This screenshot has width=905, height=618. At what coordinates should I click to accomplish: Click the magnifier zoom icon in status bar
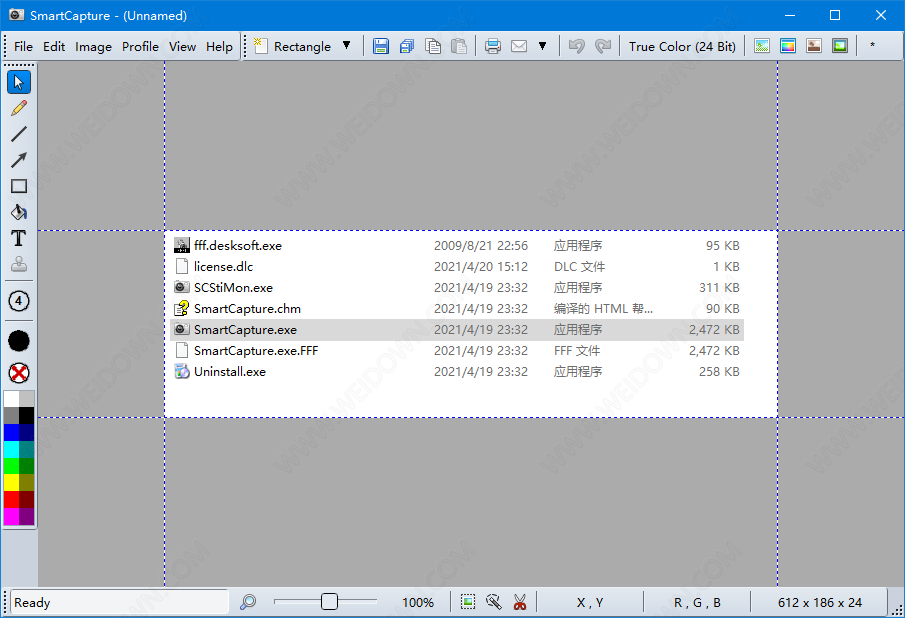248,602
